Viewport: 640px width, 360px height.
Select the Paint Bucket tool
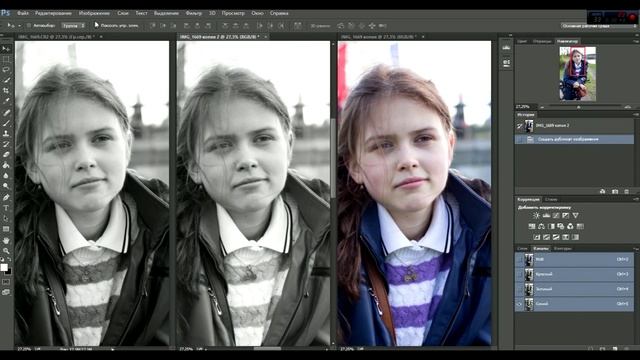click(6, 165)
